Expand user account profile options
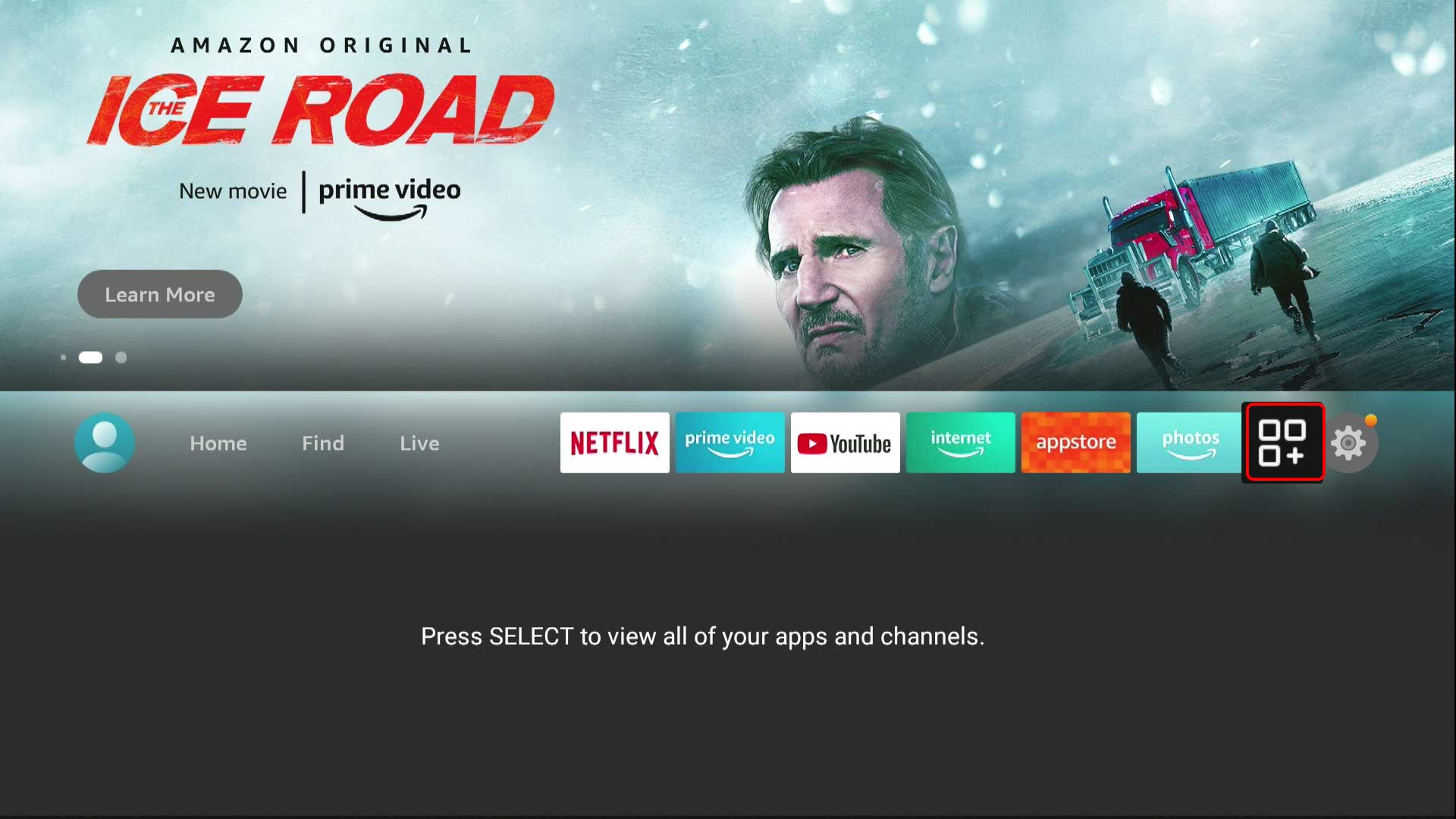Image resolution: width=1456 pixels, height=819 pixels. click(105, 442)
